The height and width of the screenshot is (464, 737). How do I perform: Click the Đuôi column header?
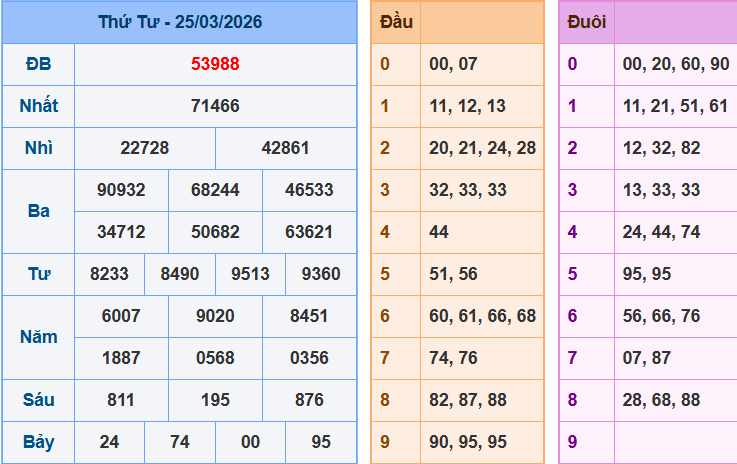tap(586, 22)
